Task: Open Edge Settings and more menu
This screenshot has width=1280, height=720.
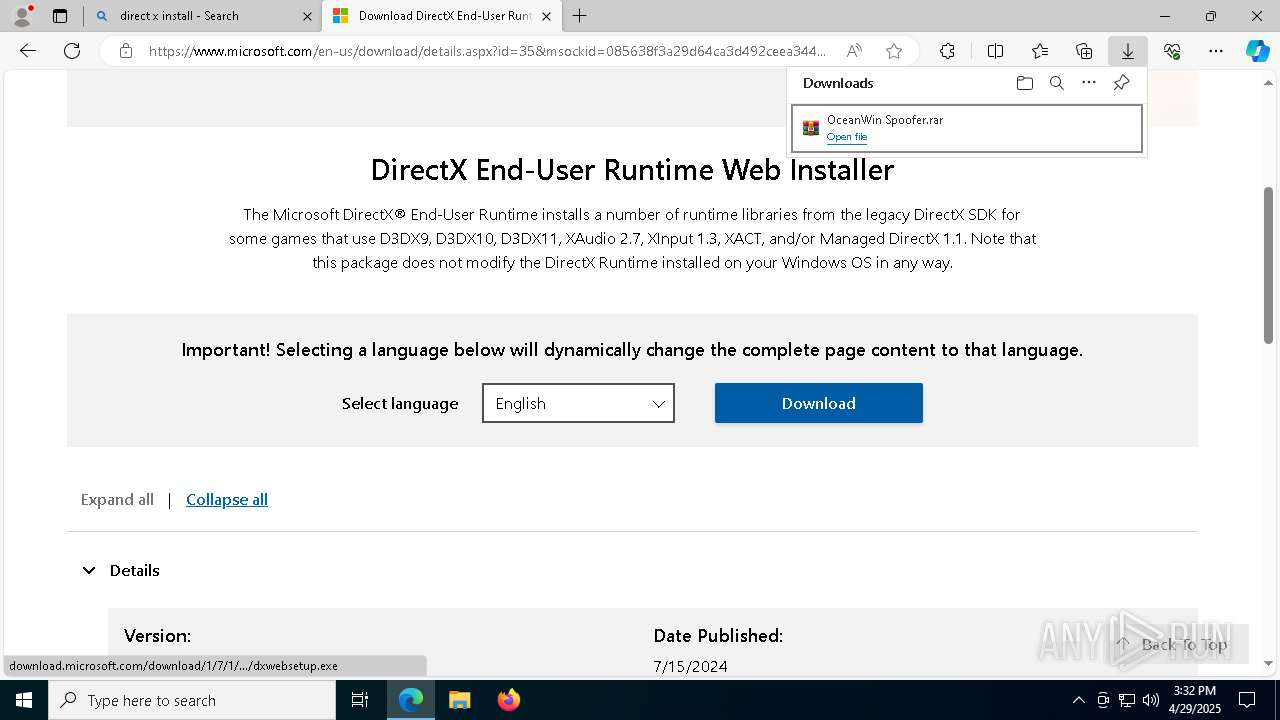Action: pos(1216,51)
